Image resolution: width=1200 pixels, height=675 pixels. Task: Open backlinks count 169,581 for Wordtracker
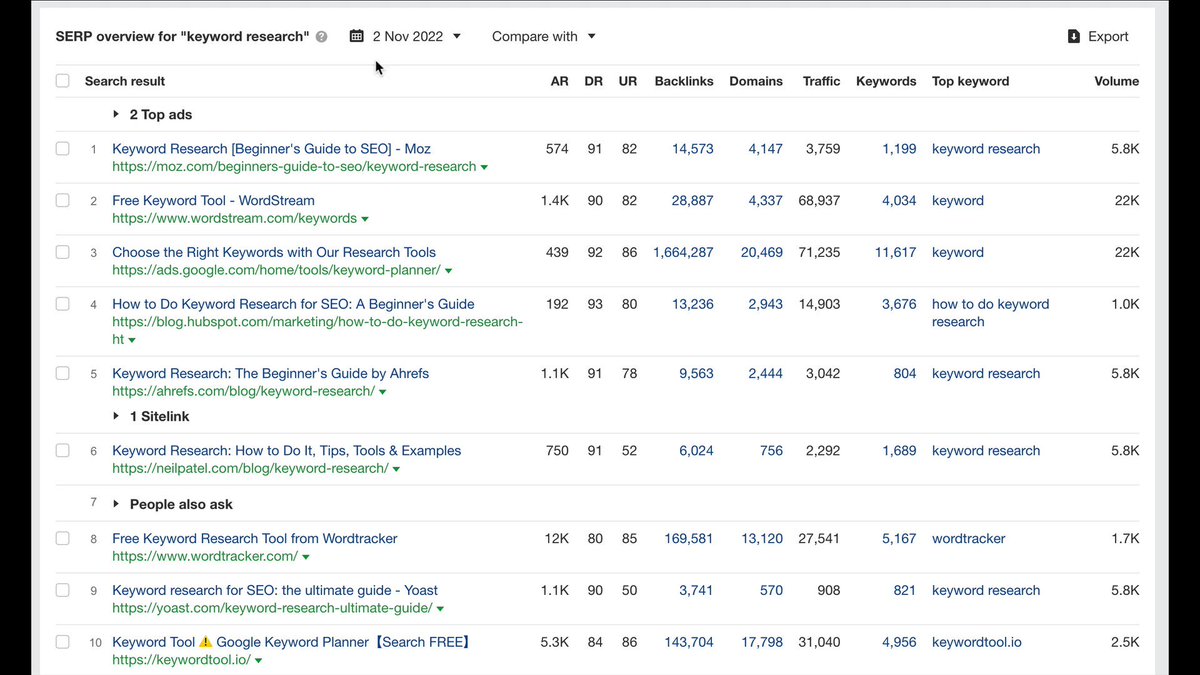pyautogui.click(x=689, y=539)
